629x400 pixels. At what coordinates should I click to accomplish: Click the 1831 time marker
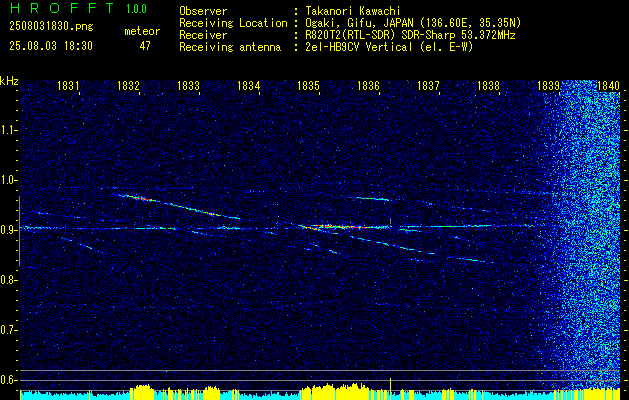click(68, 85)
